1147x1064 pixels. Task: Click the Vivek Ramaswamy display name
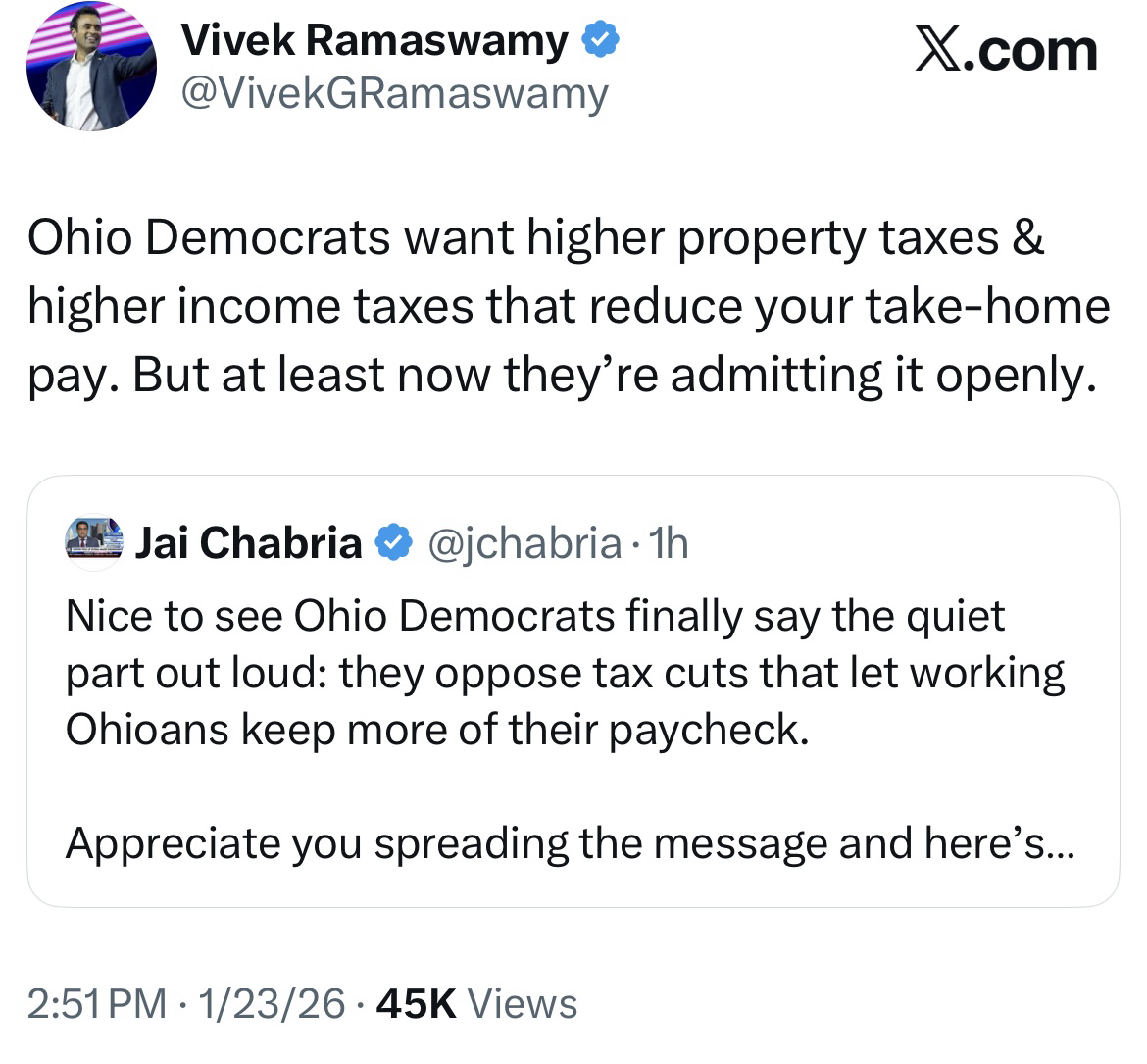374,40
